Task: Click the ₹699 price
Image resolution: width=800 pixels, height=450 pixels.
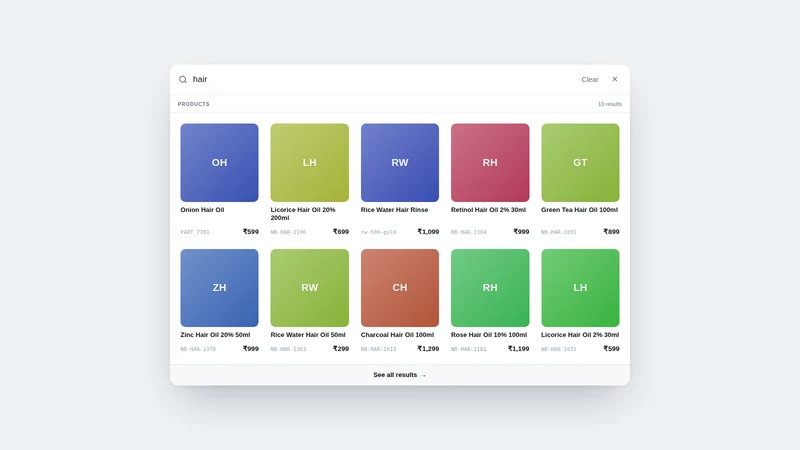Action: click(341, 232)
